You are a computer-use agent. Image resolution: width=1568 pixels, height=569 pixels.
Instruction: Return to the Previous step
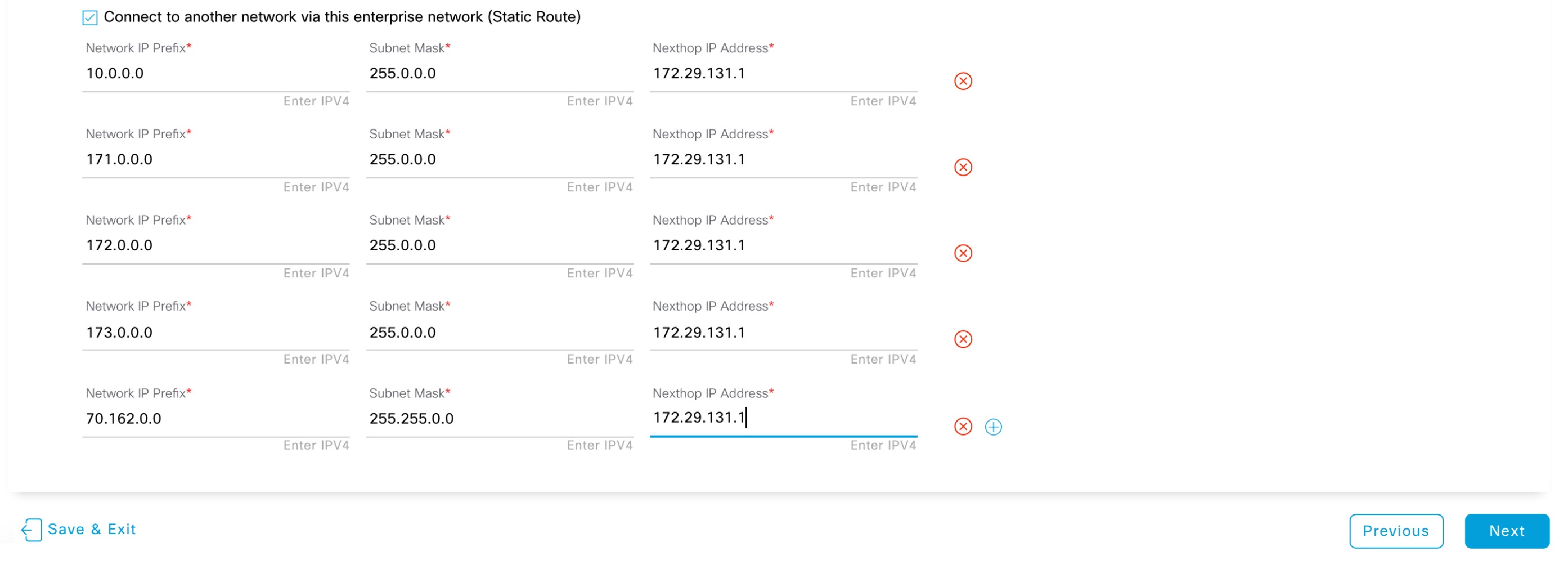pos(1395,531)
